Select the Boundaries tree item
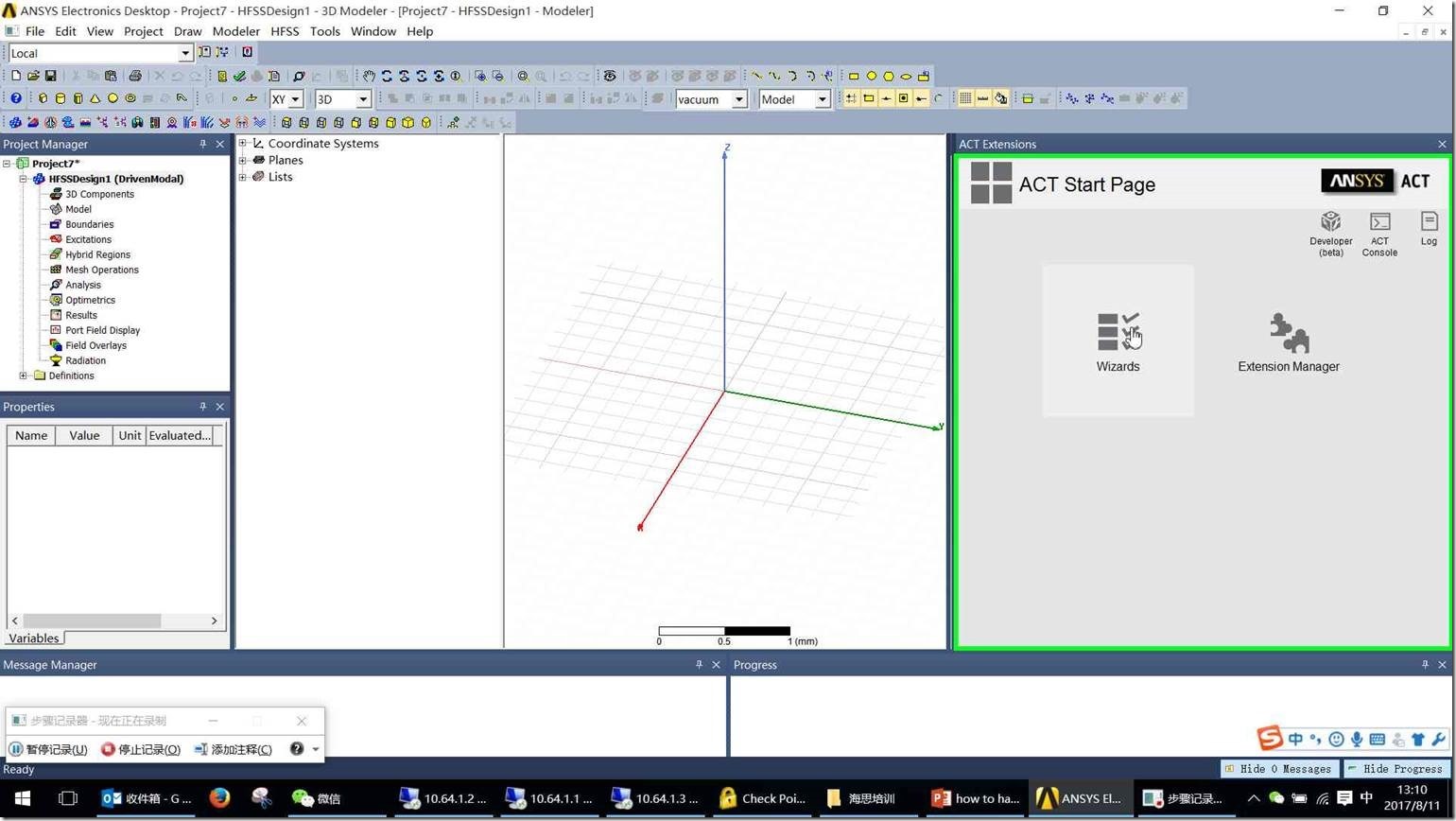The width and height of the screenshot is (1456, 821). tap(89, 224)
